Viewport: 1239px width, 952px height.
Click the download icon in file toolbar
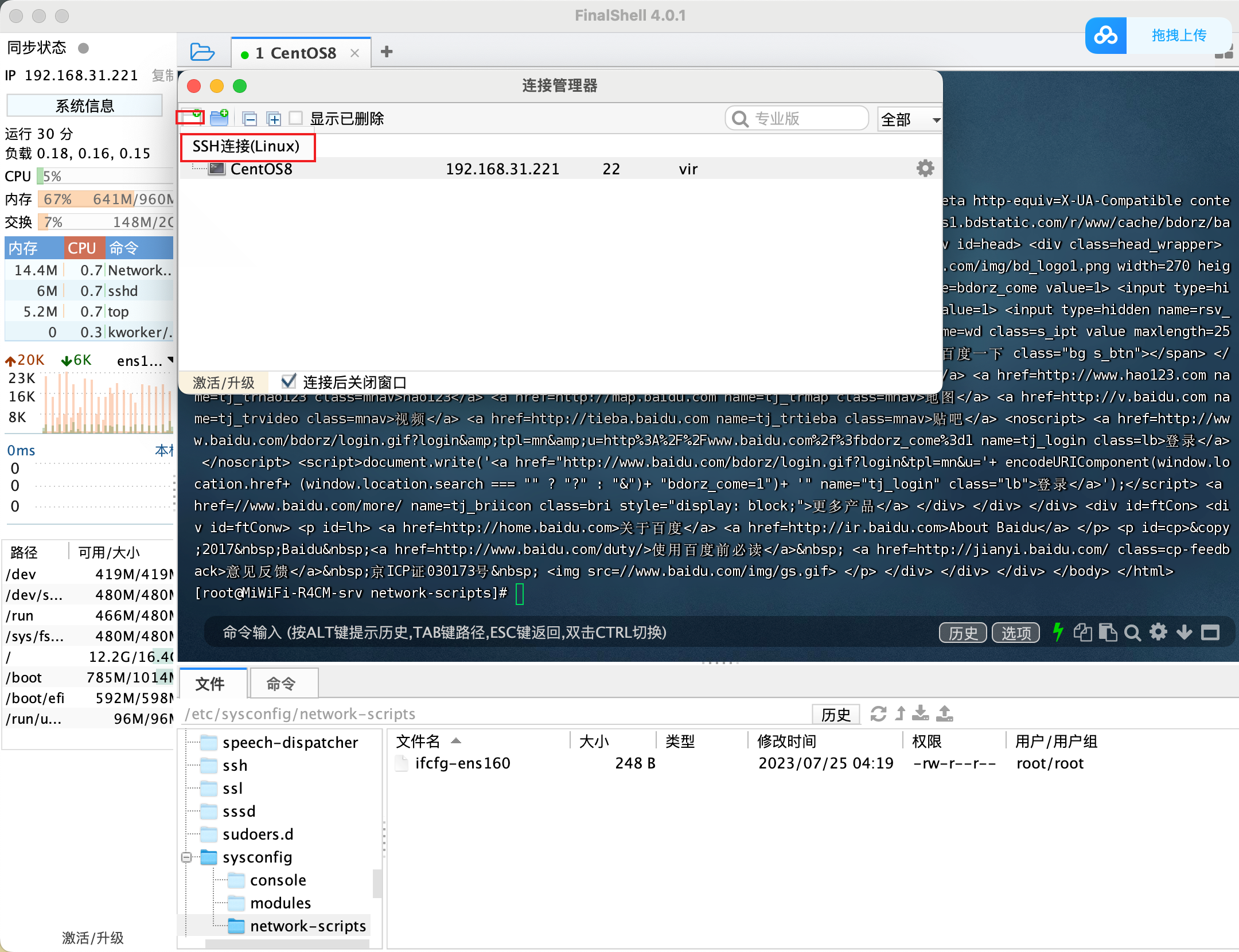(921, 713)
